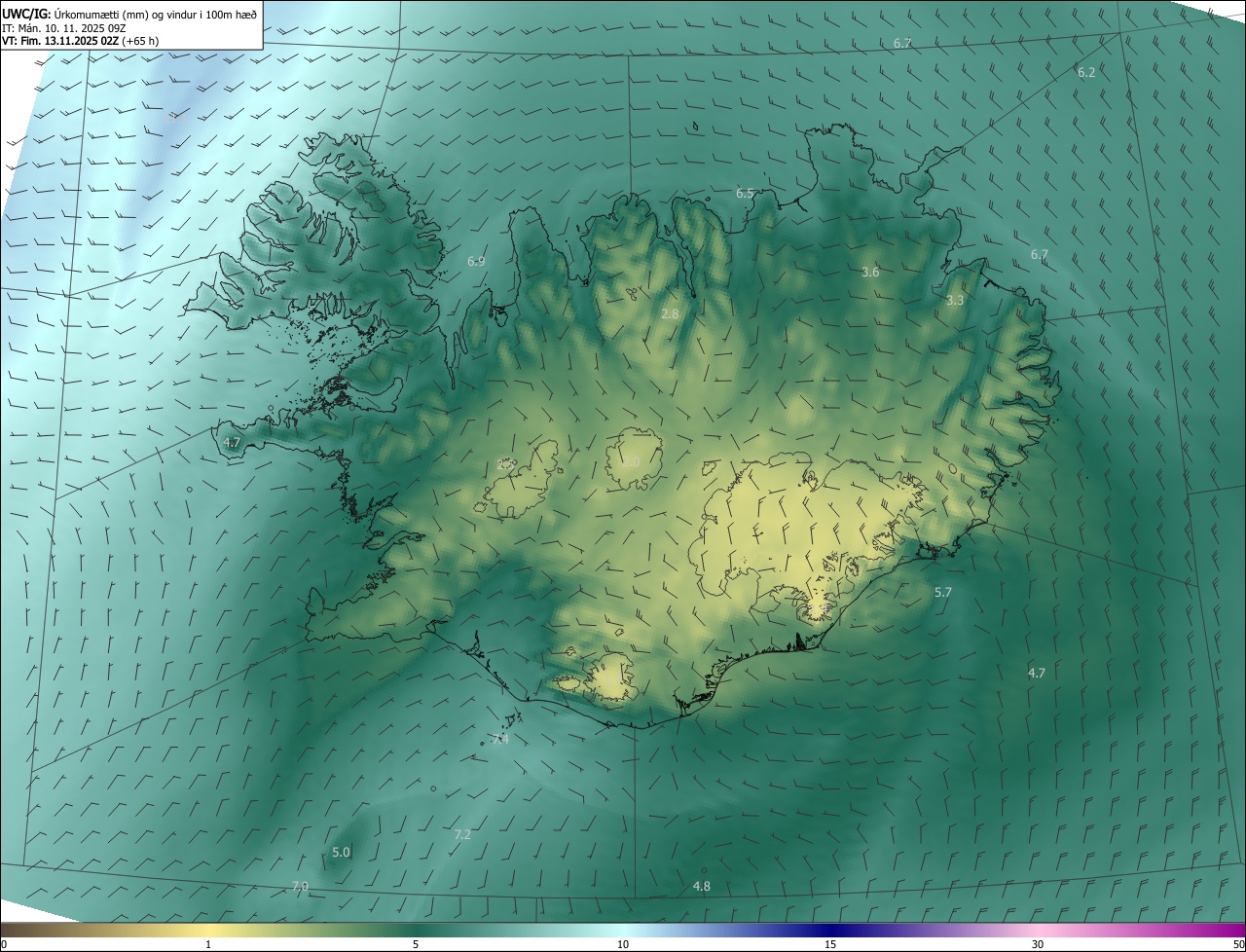The width and height of the screenshot is (1246, 952).
Task: Click the 3.3 value label on the map
Action: click(x=955, y=301)
